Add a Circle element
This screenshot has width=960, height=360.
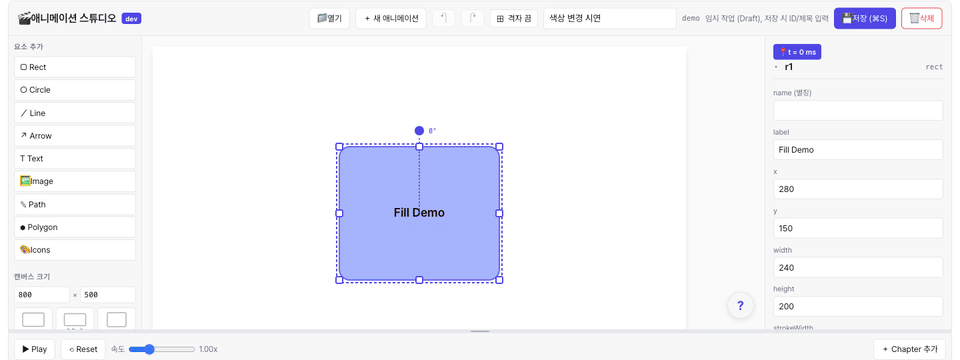(75, 90)
